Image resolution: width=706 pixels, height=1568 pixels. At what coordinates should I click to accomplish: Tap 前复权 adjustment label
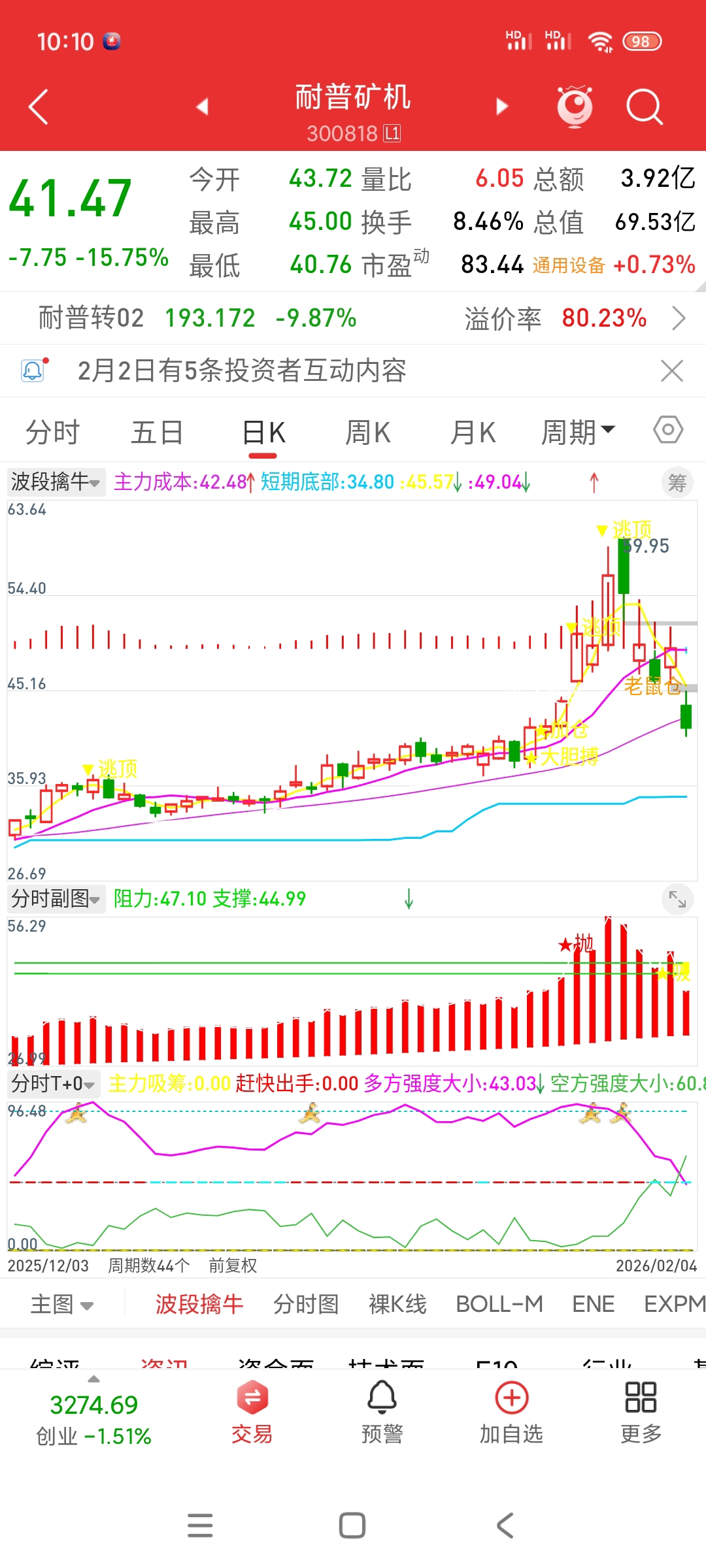tap(233, 1266)
